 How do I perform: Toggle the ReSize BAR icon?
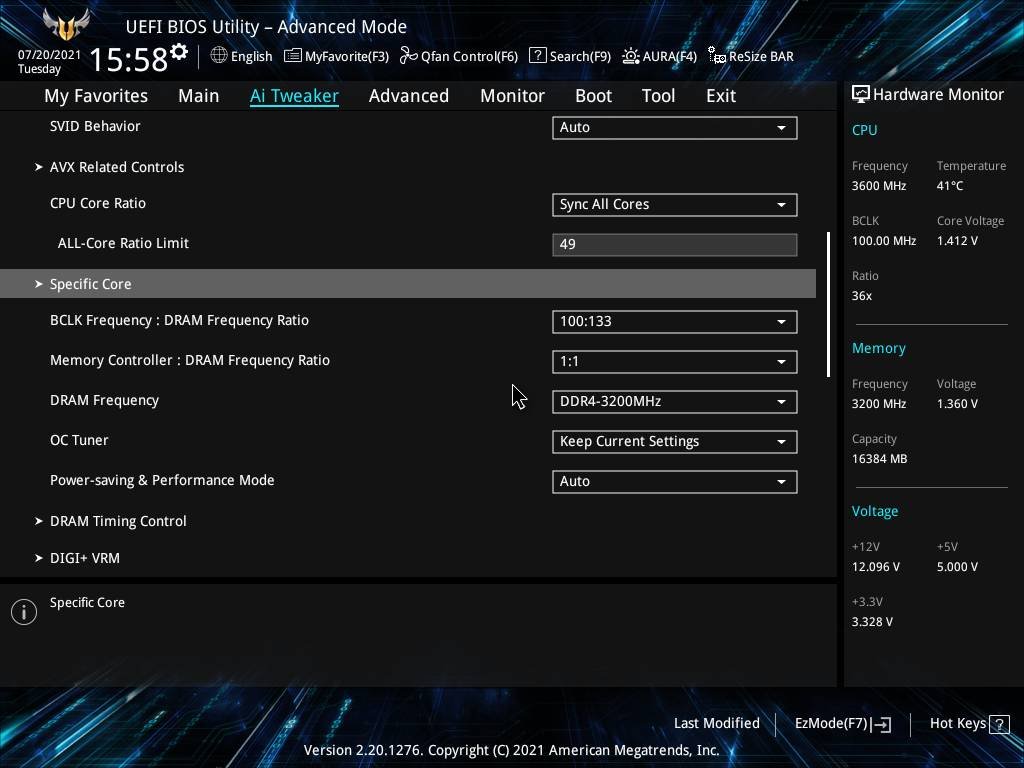click(716, 56)
